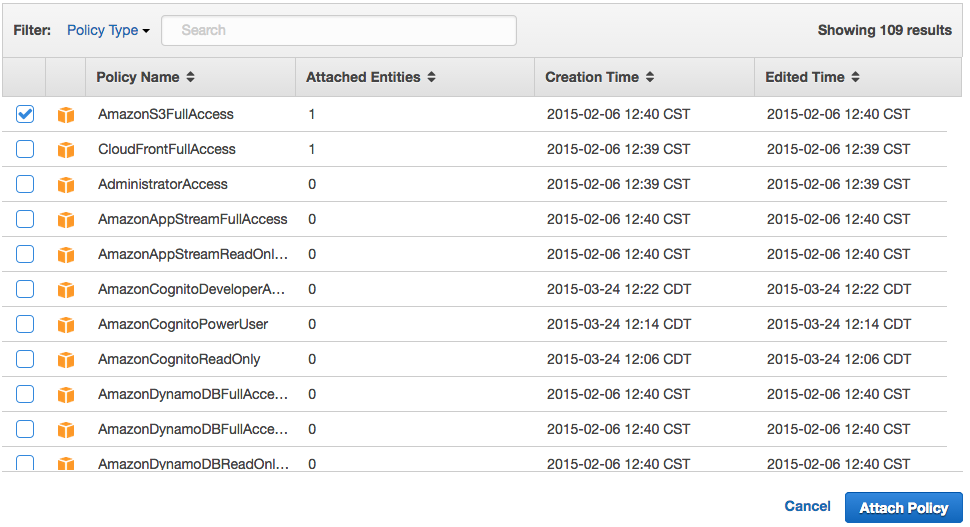Click the AmazonAppStreamReadOnl... policy box icon
The height and width of the screenshot is (527, 970).
(66, 254)
